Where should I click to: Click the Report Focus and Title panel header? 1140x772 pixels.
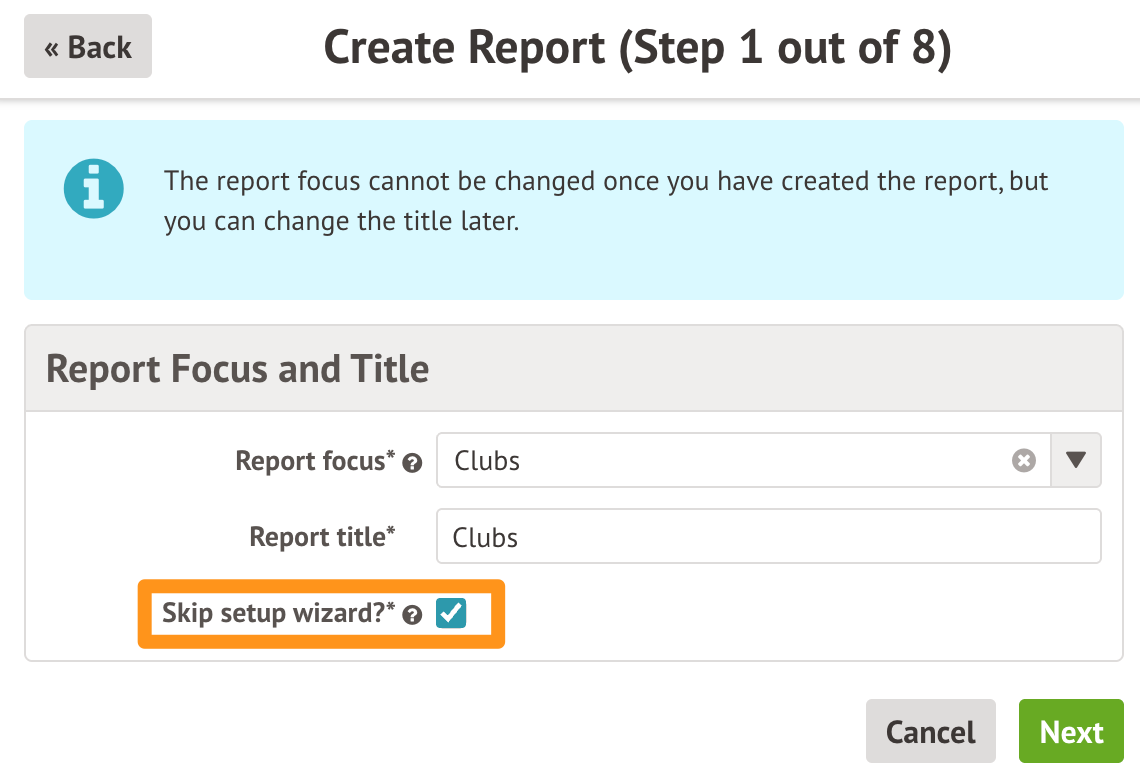click(238, 369)
